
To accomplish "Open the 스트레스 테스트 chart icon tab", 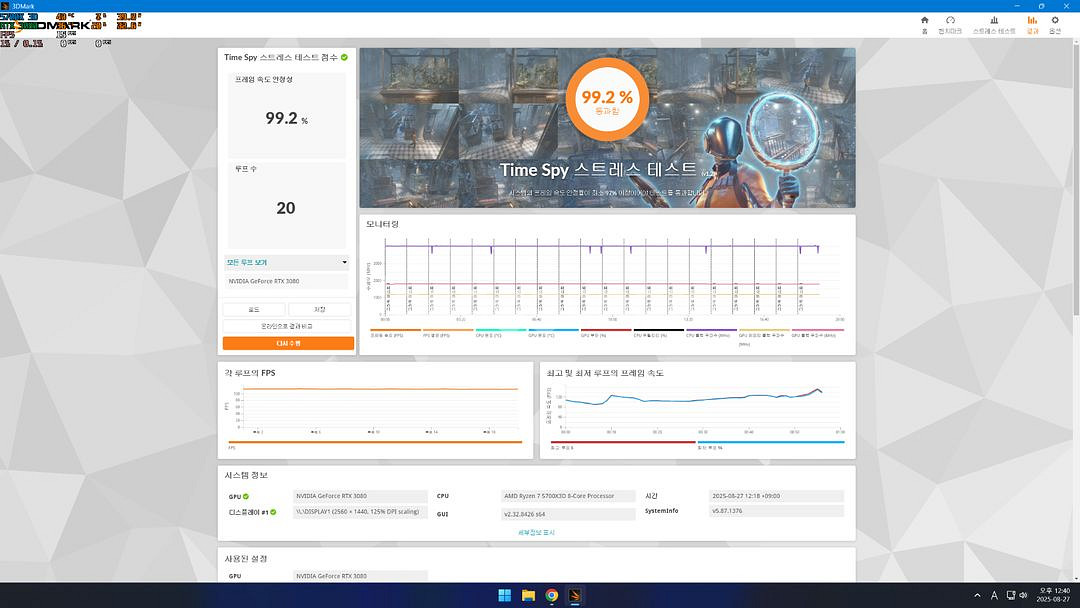I will [994, 25].
